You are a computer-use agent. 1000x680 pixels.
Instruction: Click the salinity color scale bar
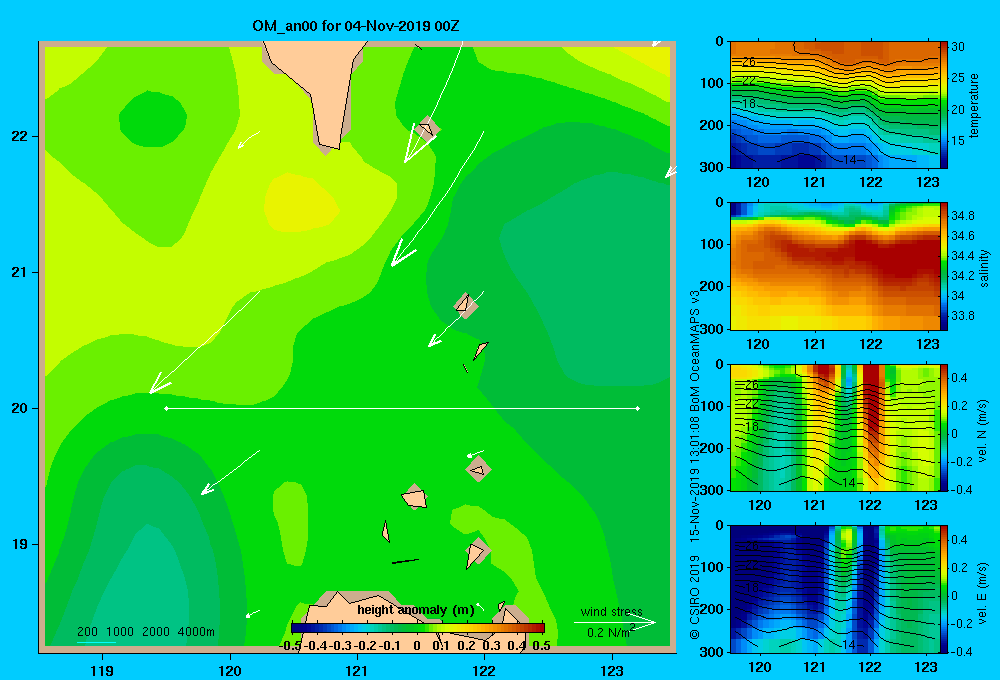[x=943, y=266]
